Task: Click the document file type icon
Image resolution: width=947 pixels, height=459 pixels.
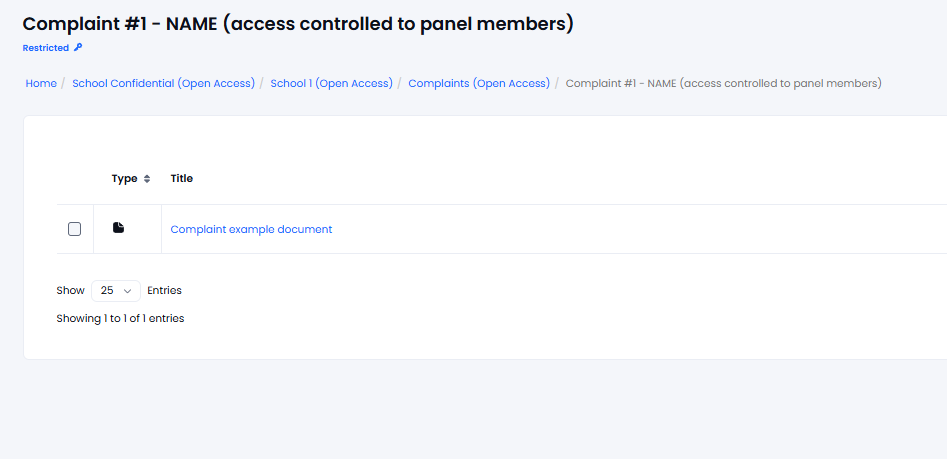Action: [x=118, y=228]
